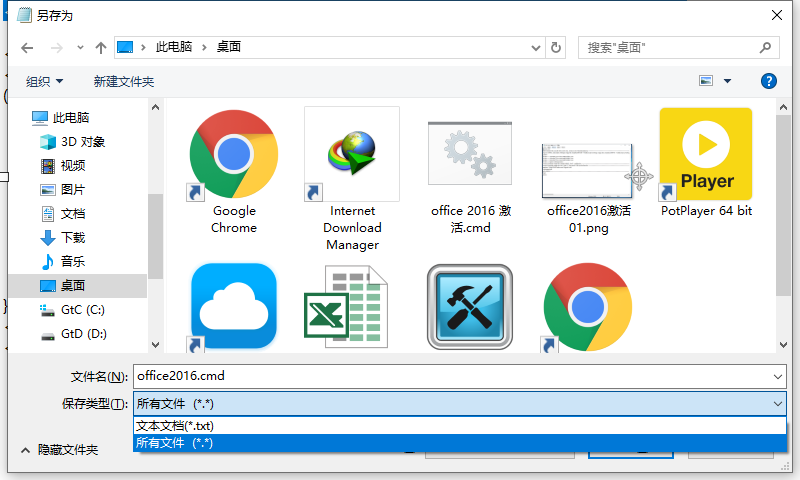Viewport: 800px width, 480px height.
Task: Open GtC (C:) drive in sidebar
Action: point(82,310)
